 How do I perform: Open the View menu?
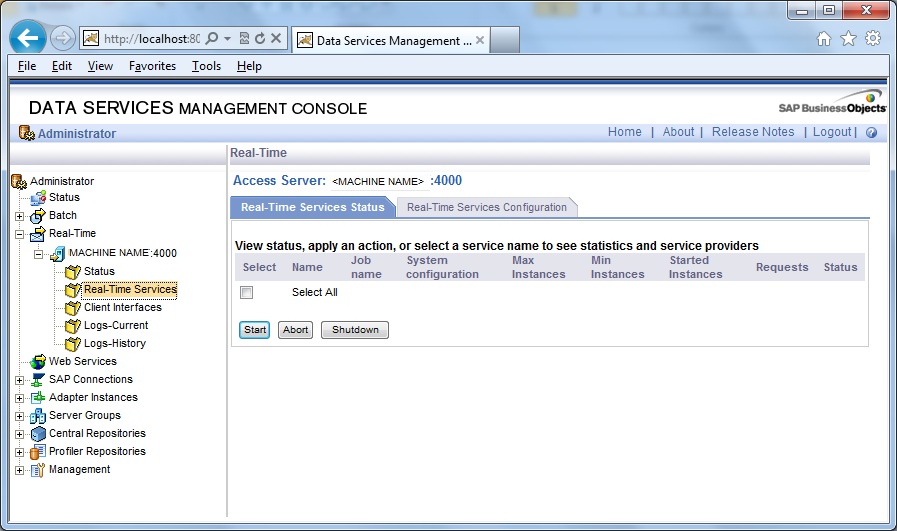(100, 66)
